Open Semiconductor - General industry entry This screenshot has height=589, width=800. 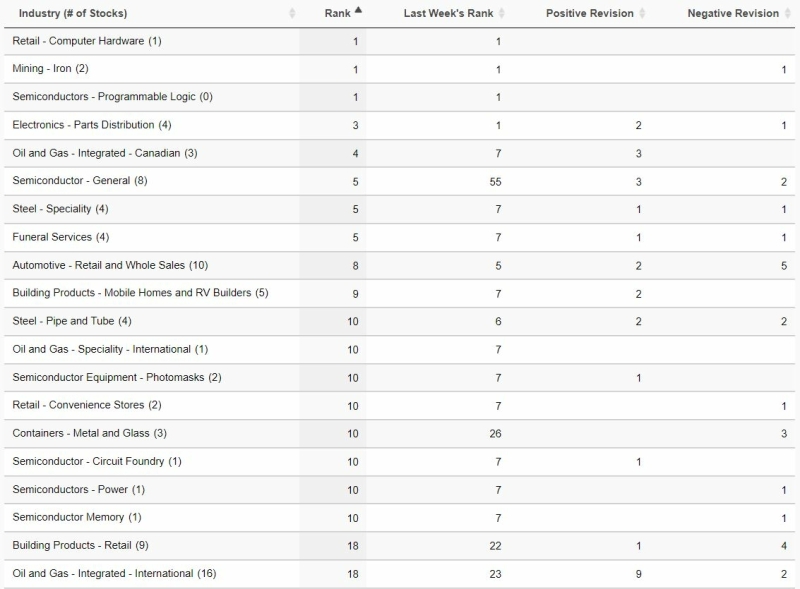pos(80,180)
